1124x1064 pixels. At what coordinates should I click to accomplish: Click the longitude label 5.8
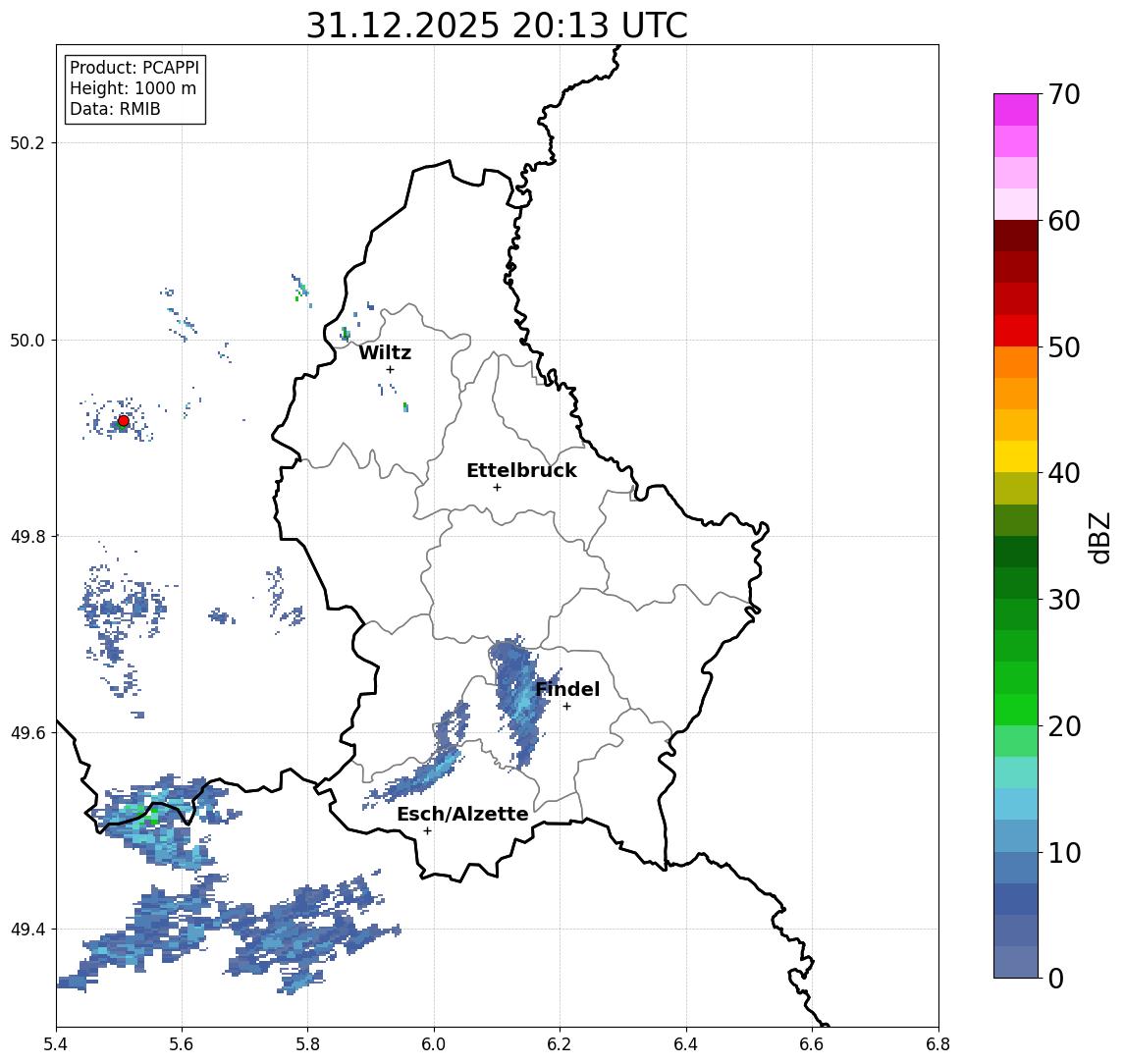click(307, 1044)
